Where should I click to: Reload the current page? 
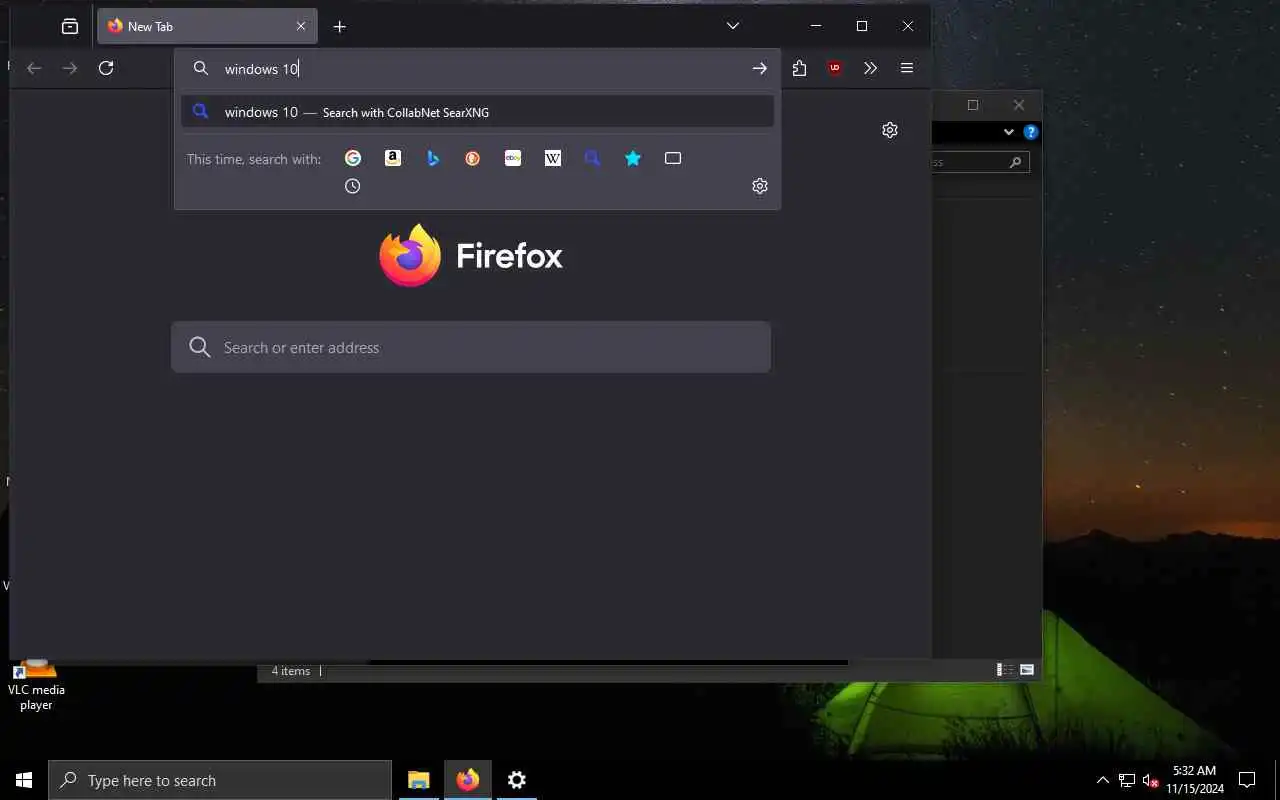point(106,68)
